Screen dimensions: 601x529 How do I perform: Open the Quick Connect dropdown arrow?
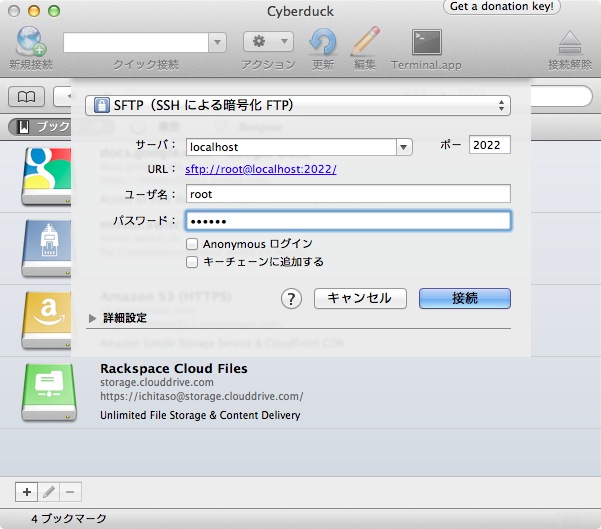[217, 42]
